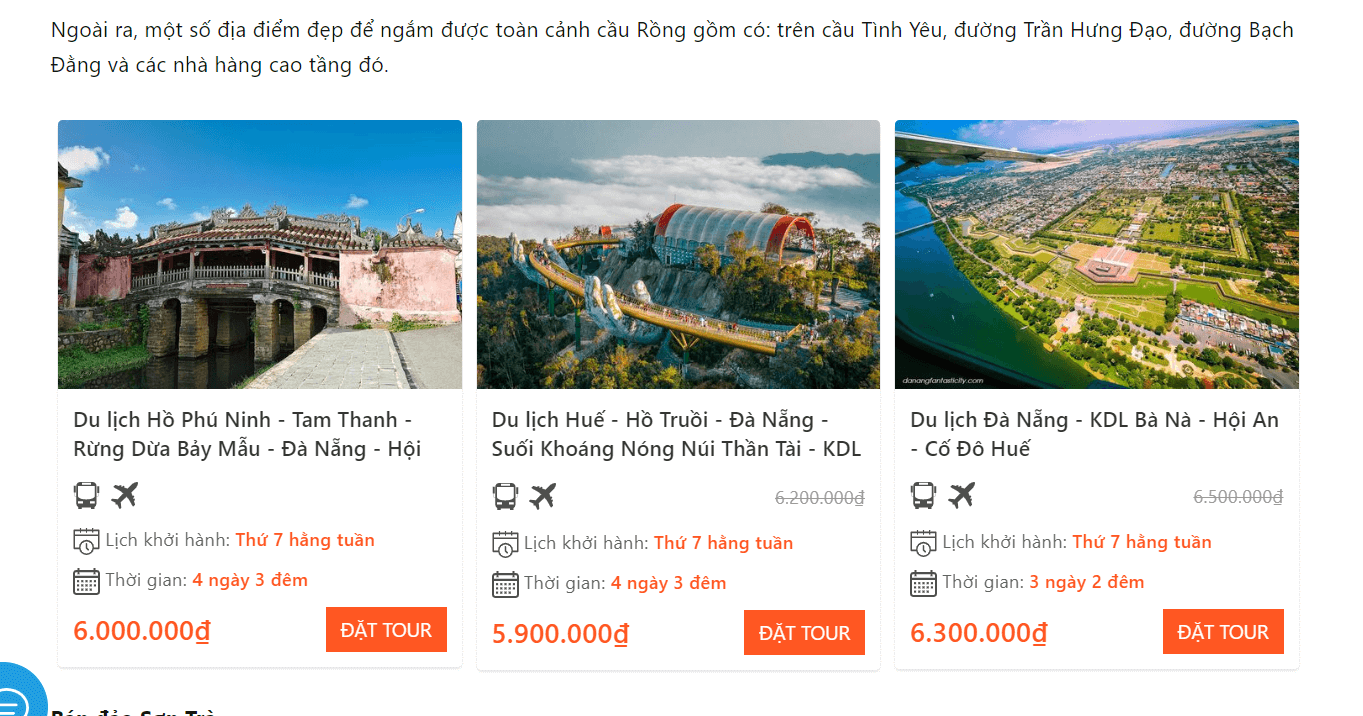Click the bus icon on the Hồ Phú Ninh tour
The height and width of the screenshot is (716, 1363).
87,494
